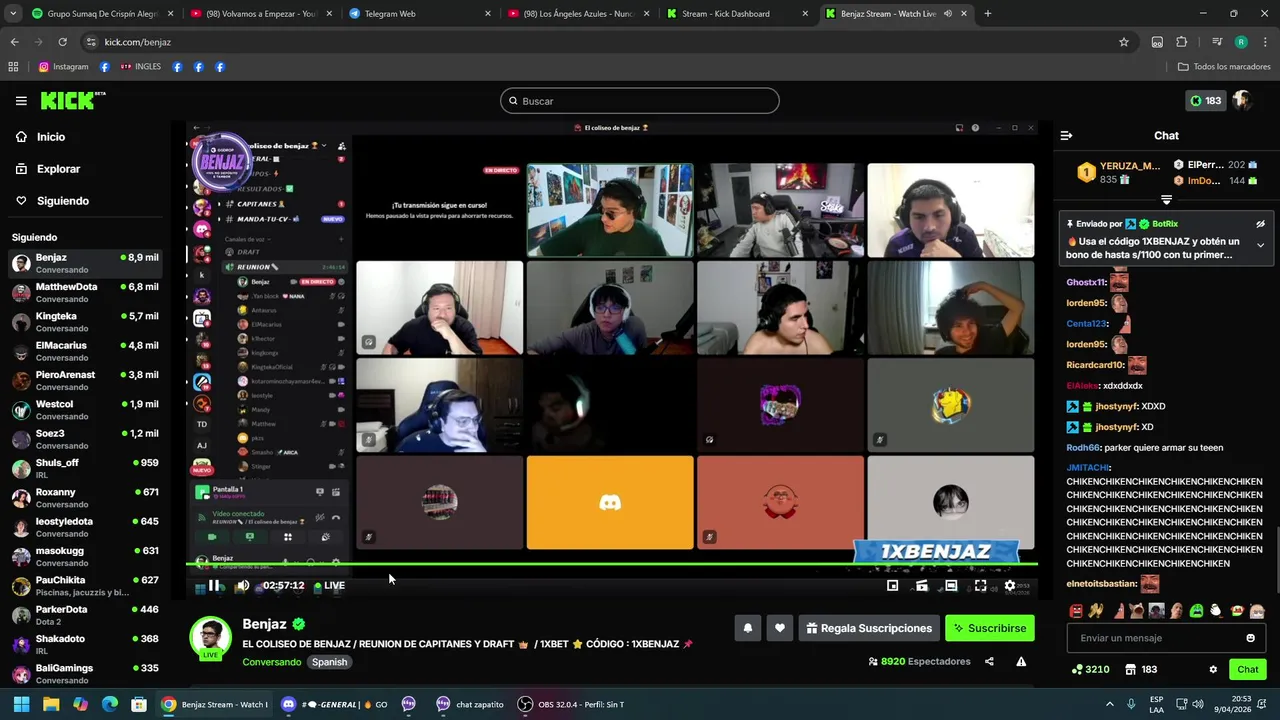Switch to Volvamos a Empezar YouTube tab
This screenshot has width=1280, height=720.
tap(261, 14)
